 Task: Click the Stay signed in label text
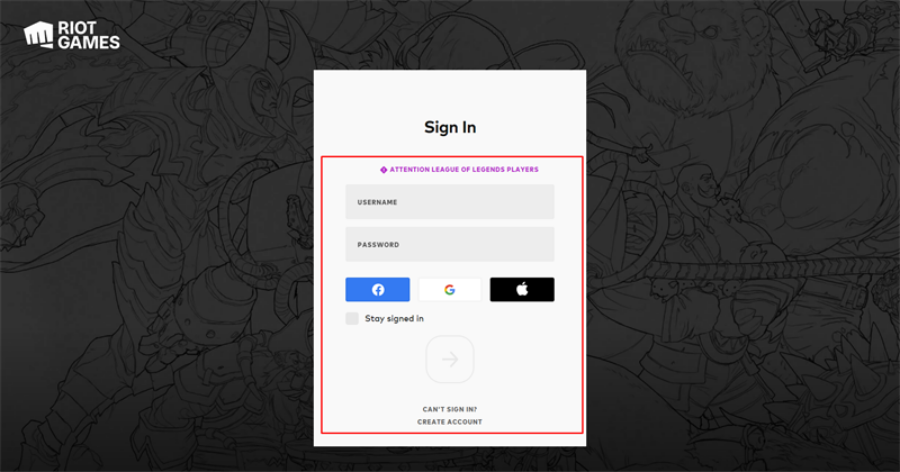pos(394,318)
